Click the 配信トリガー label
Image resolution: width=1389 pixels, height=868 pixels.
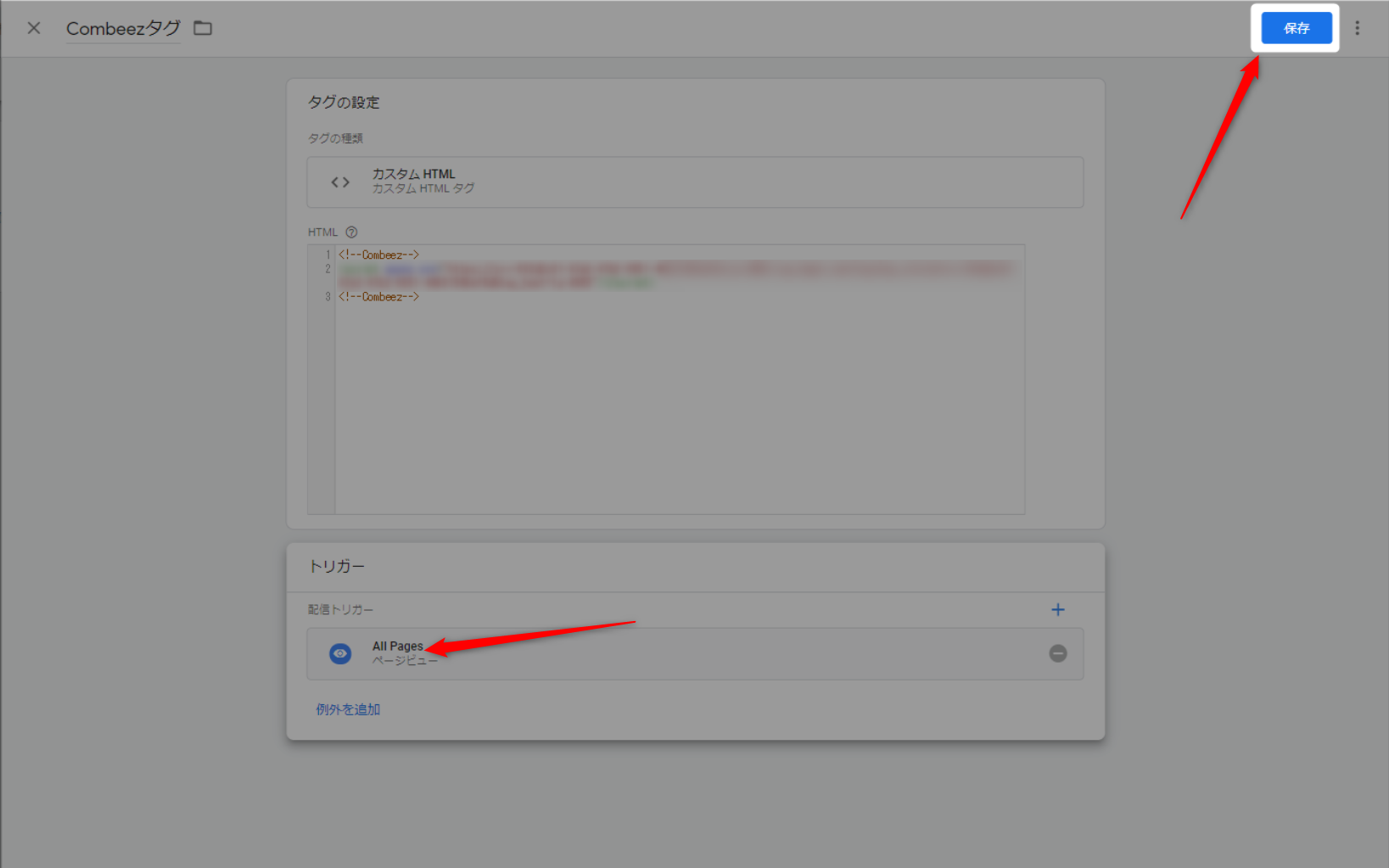tap(340, 609)
